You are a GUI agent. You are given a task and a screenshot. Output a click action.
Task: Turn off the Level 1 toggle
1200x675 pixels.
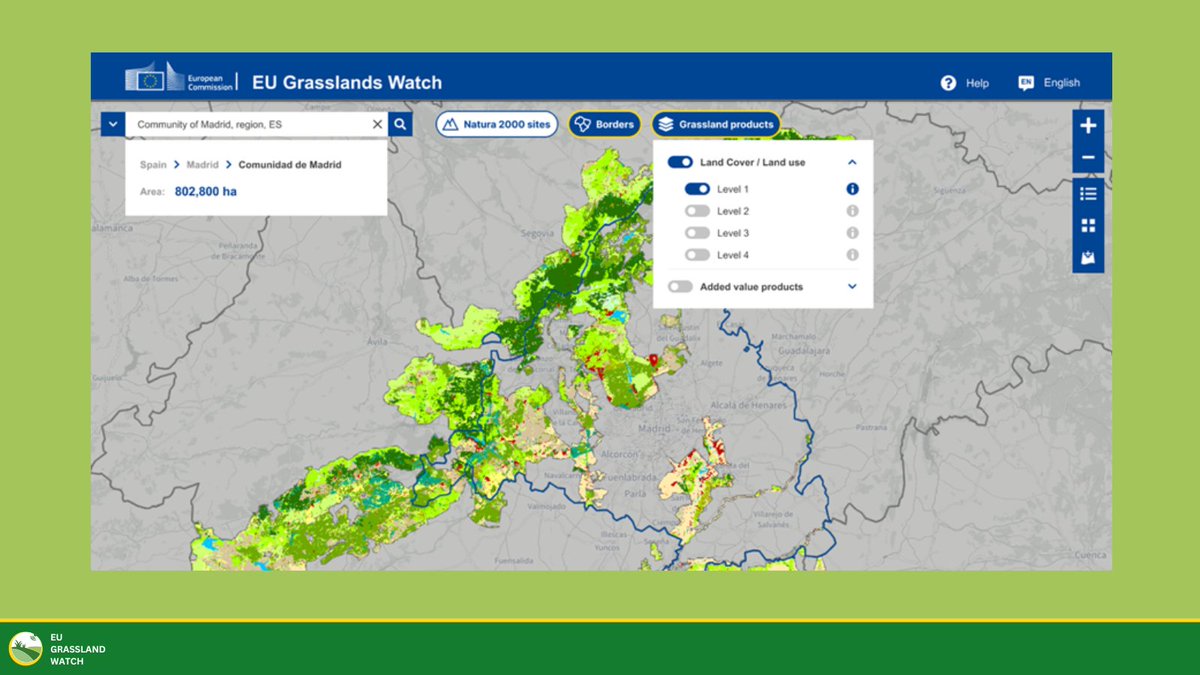coord(700,188)
